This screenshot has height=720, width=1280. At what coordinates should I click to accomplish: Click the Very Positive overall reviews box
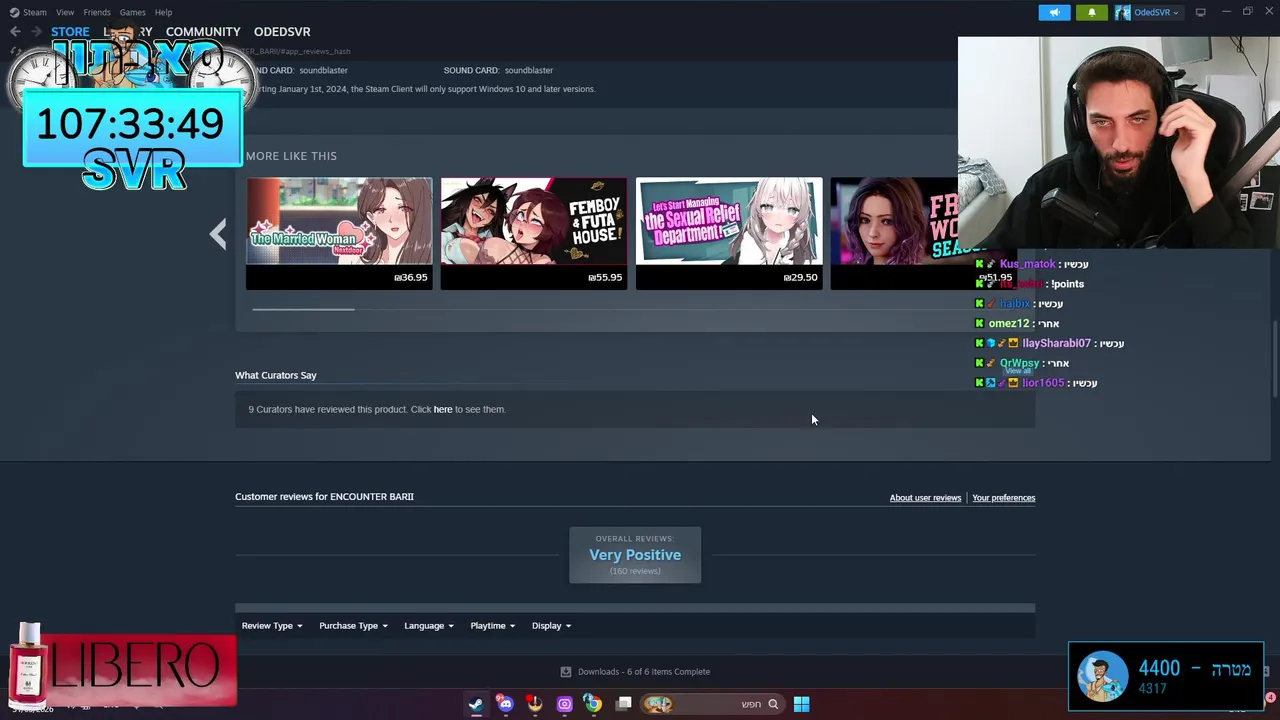[x=635, y=555]
